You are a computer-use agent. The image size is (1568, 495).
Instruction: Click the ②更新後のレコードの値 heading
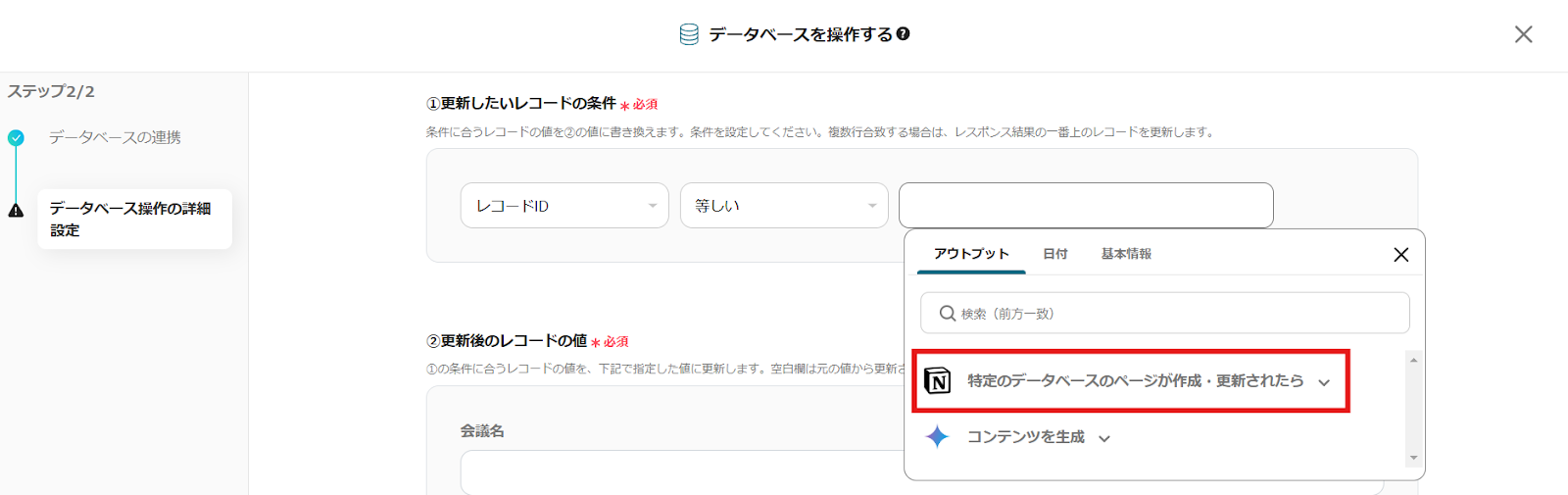507,340
